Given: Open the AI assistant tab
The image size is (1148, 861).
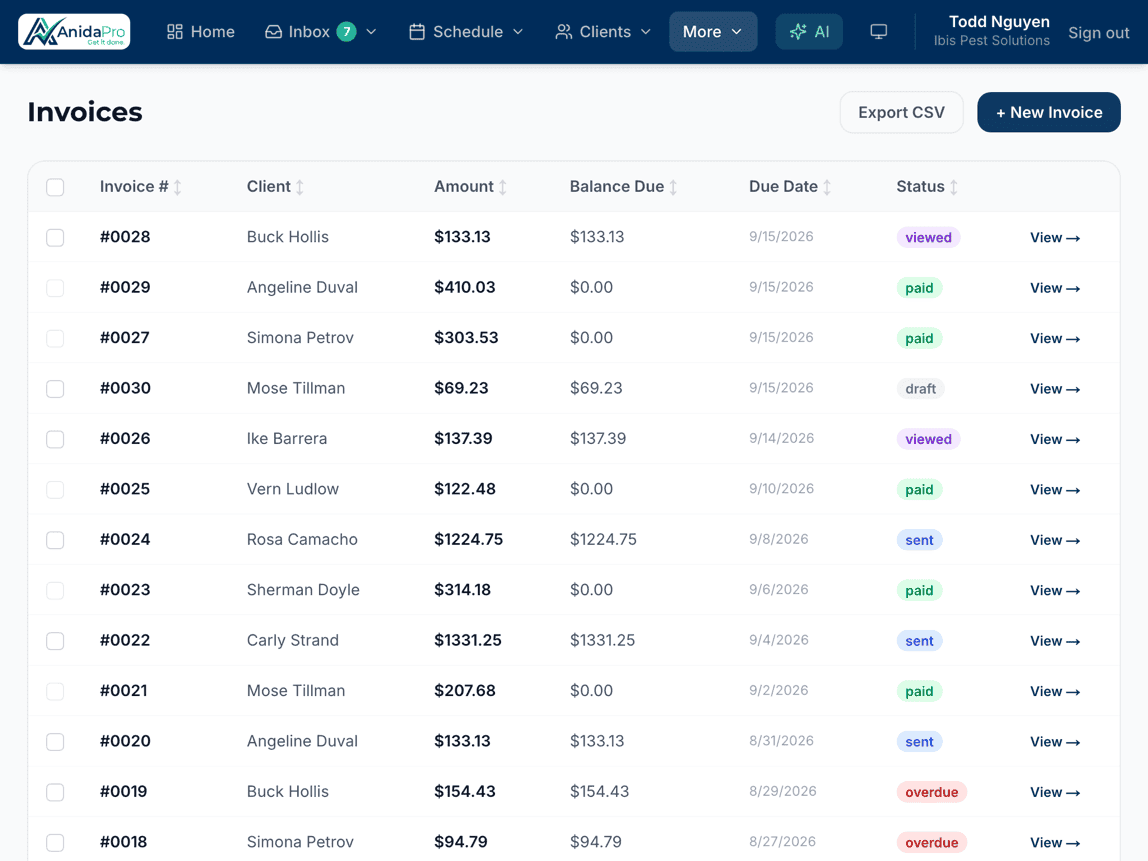Looking at the screenshot, I should tap(809, 31).
